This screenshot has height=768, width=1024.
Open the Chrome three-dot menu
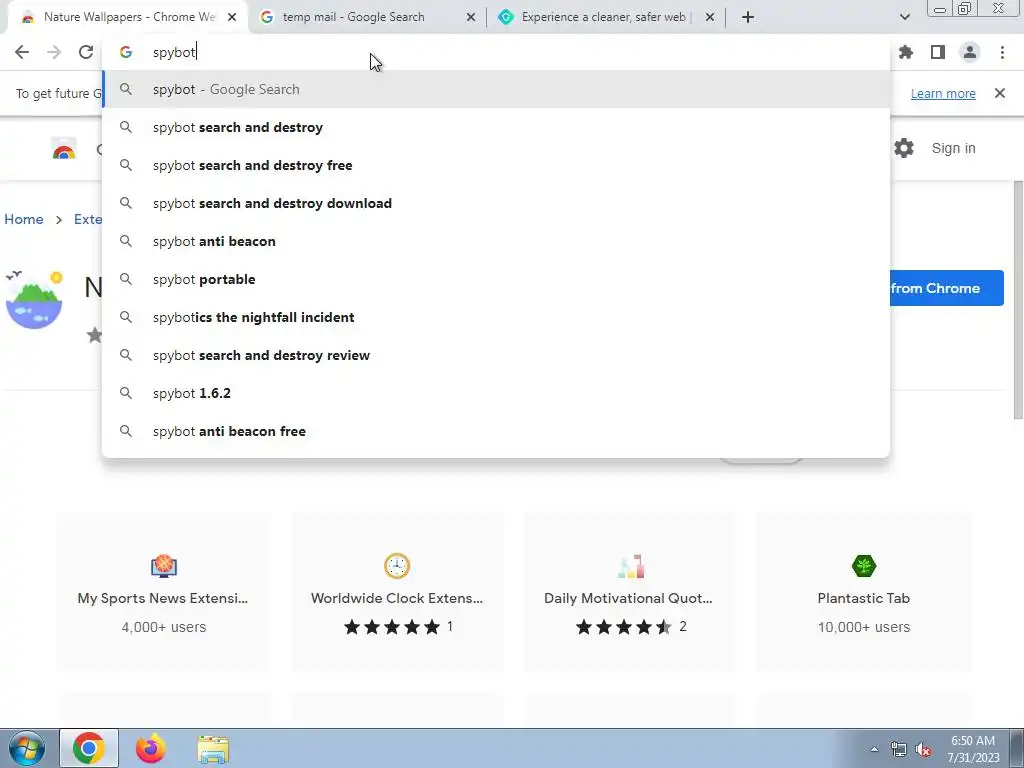pos(1002,52)
